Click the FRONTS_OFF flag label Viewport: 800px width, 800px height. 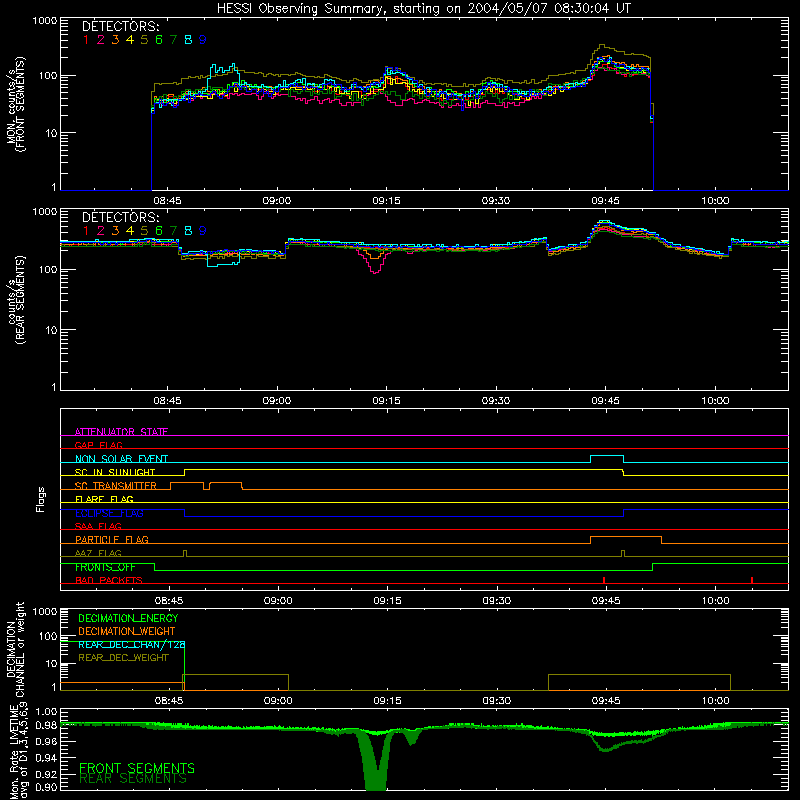click(x=105, y=567)
